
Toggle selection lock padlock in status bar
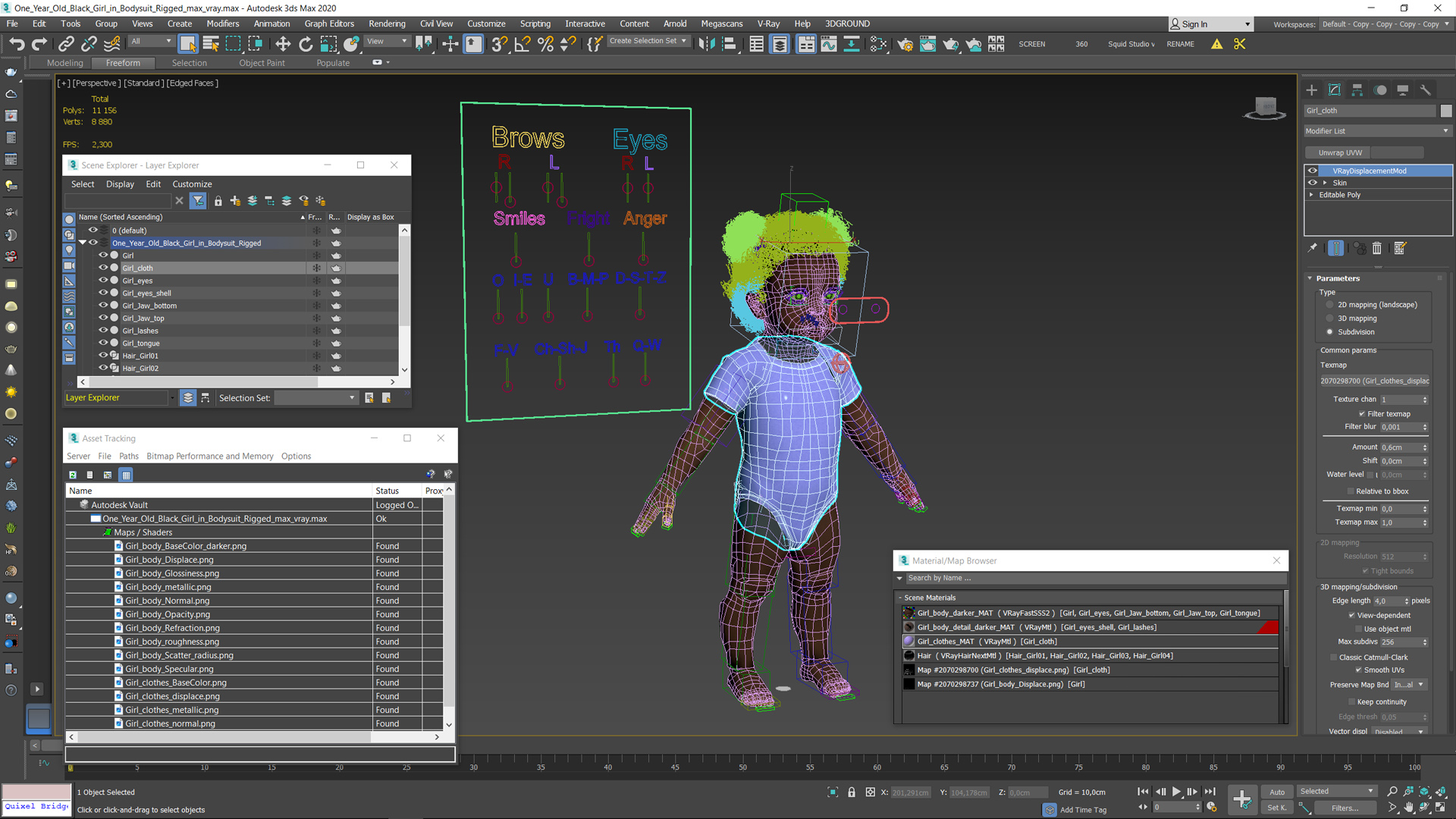[852, 792]
